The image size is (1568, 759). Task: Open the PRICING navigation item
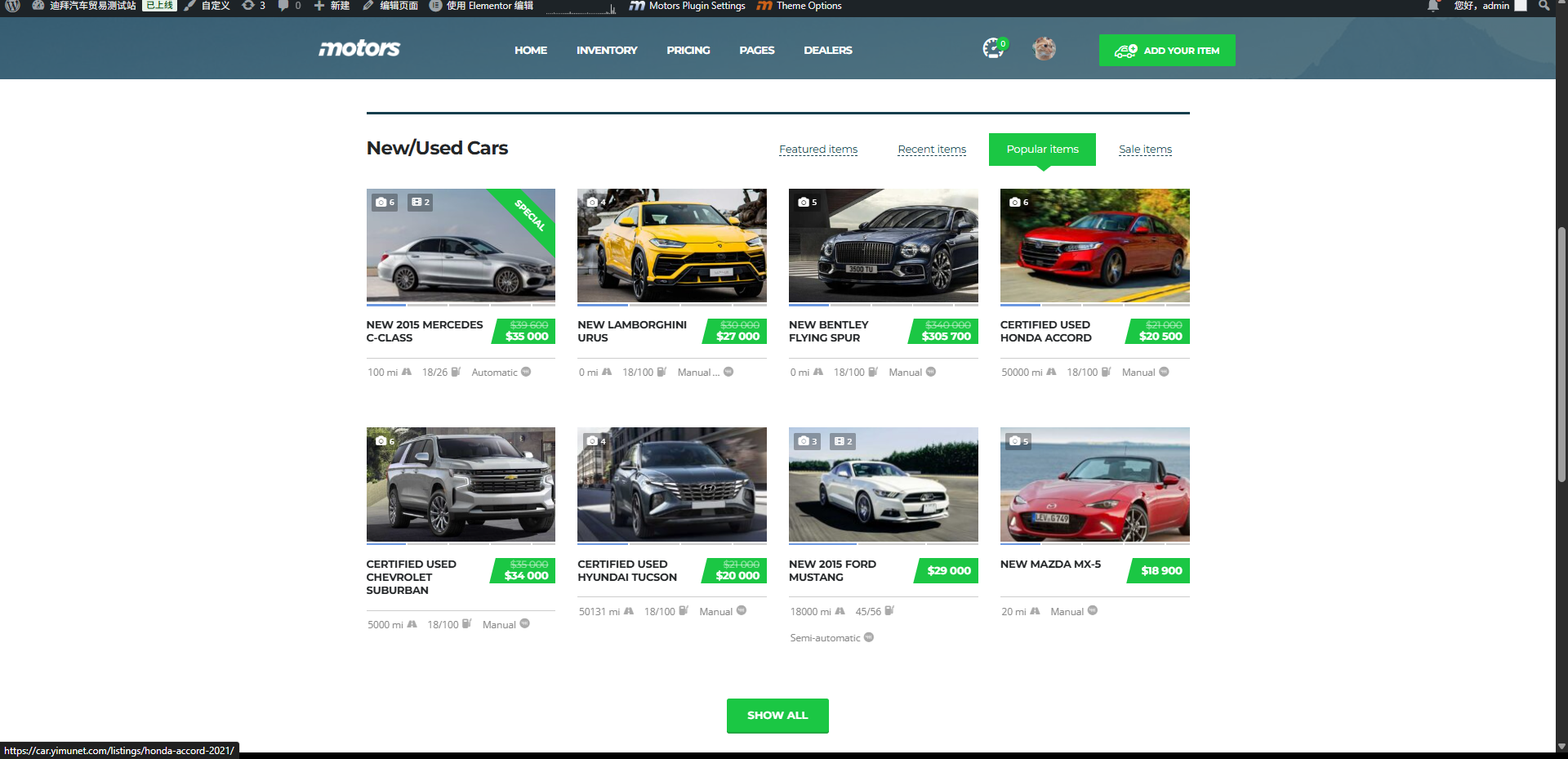tap(688, 50)
